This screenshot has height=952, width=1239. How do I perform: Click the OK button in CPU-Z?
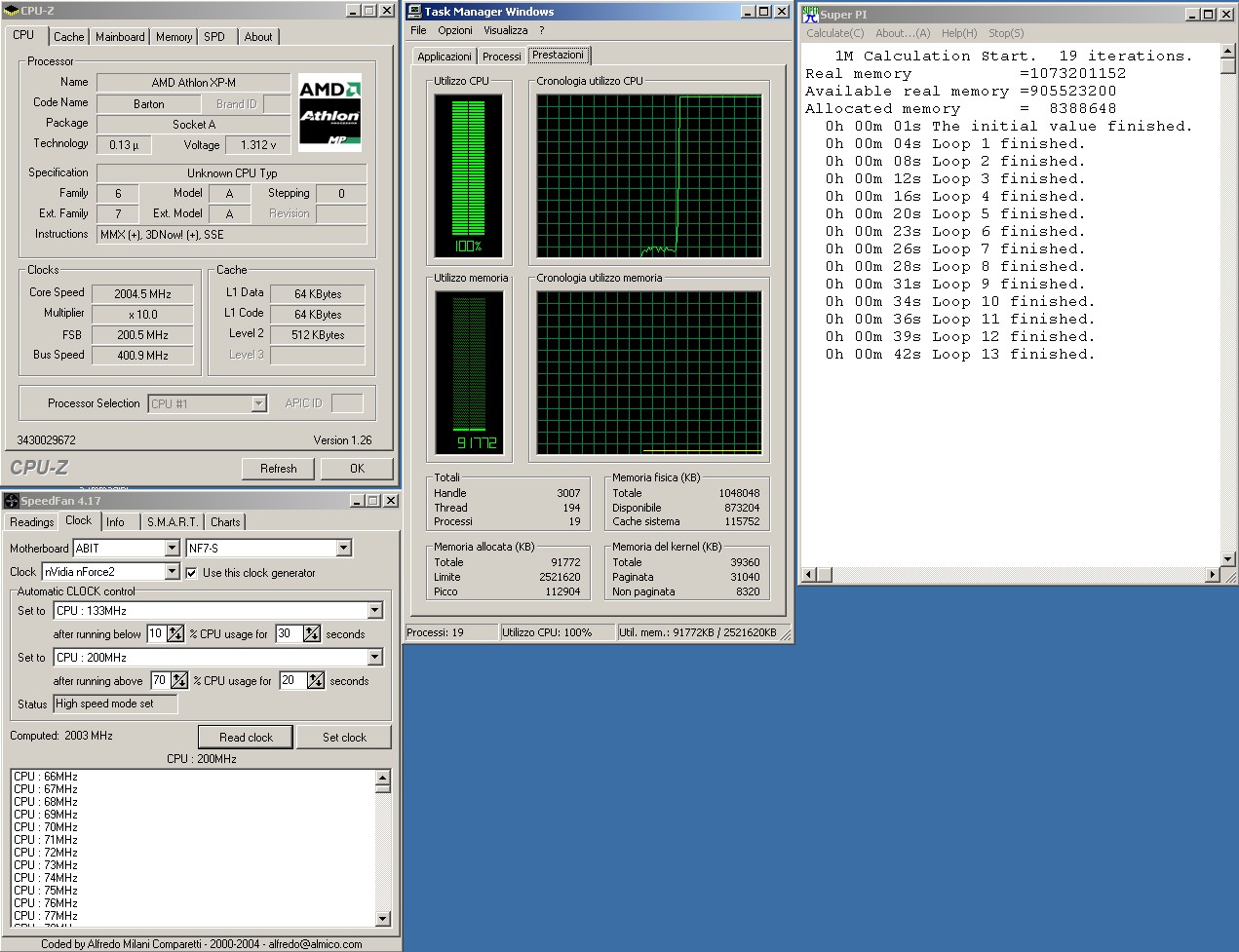[358, 469]
